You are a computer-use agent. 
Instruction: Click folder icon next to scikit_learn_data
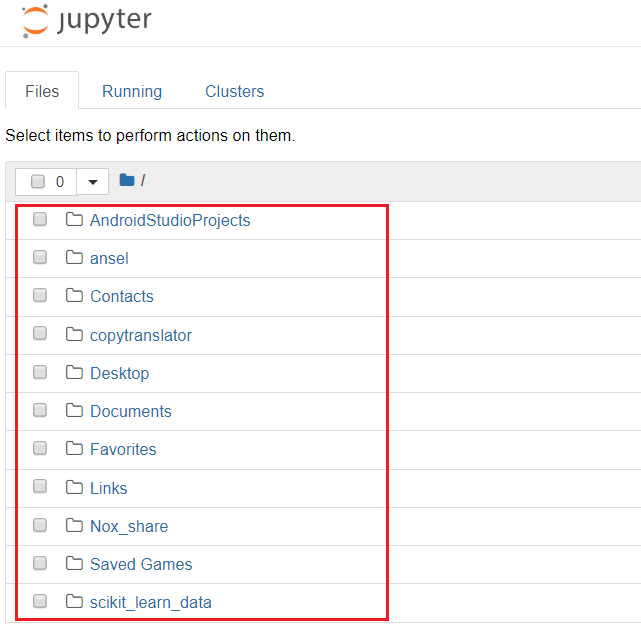[x=74, y=602]
